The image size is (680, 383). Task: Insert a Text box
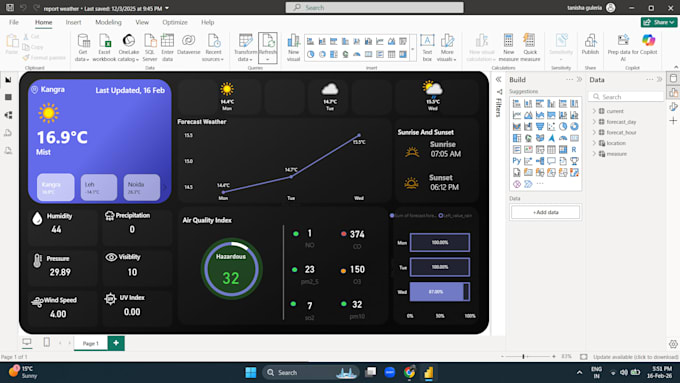[x=427, y=48]
